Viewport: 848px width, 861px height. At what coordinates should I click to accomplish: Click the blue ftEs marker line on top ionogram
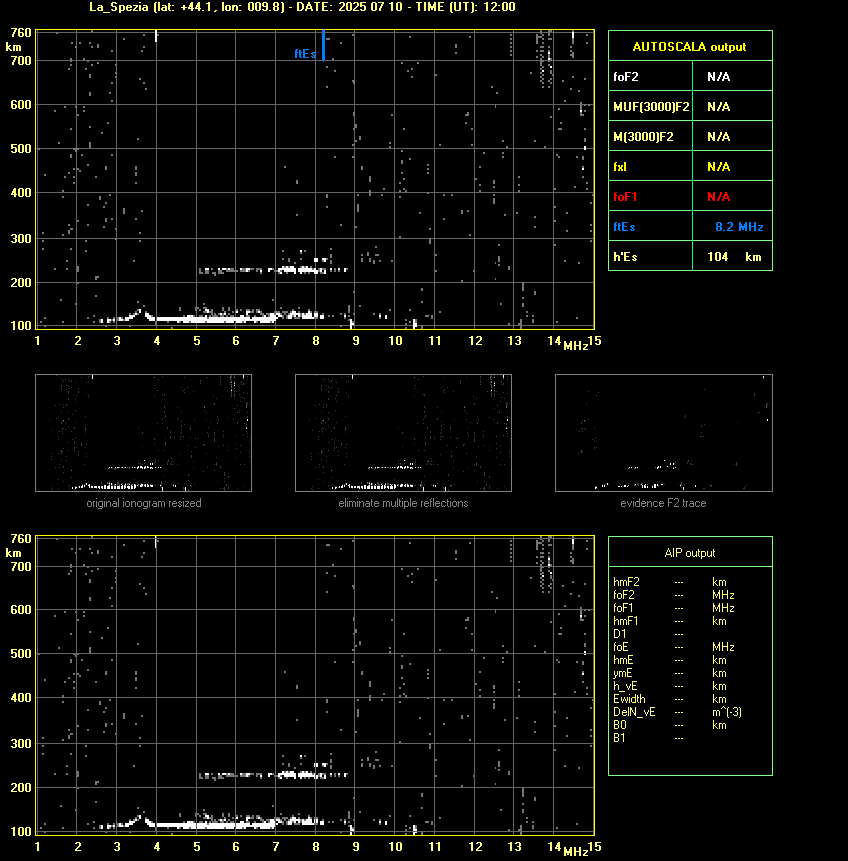[x=323, y=45]
